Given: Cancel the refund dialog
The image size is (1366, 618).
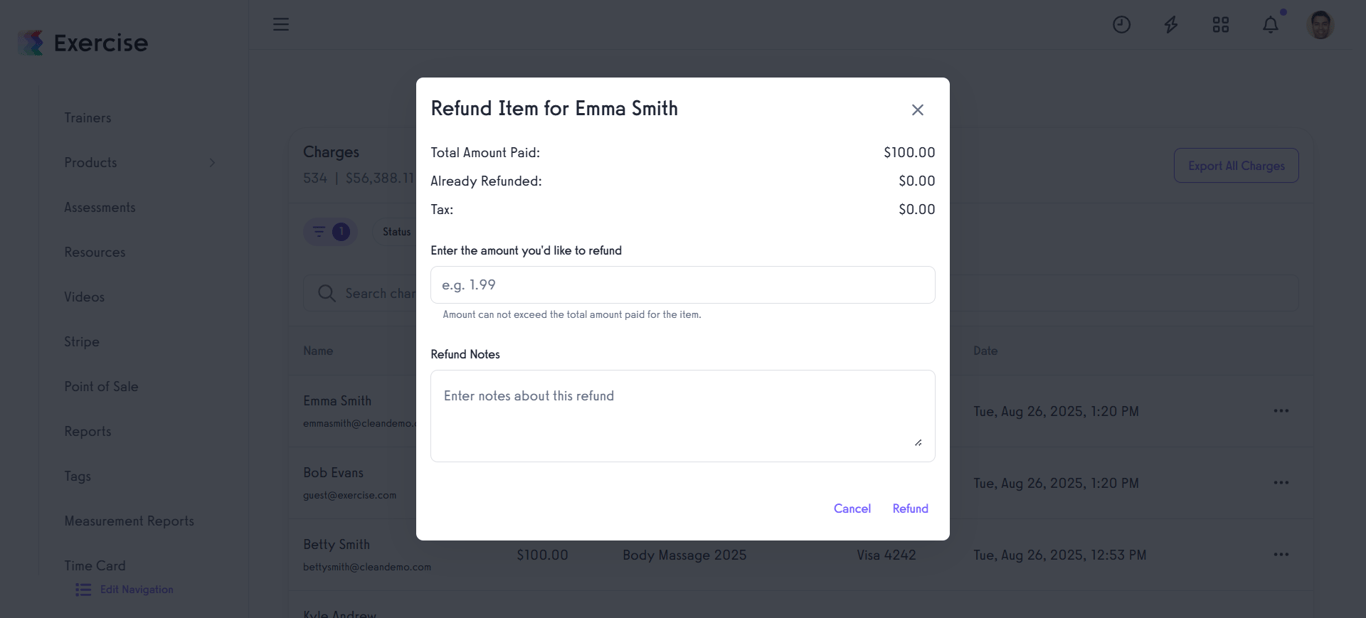Looking at the screenshot, I should 852,508.
